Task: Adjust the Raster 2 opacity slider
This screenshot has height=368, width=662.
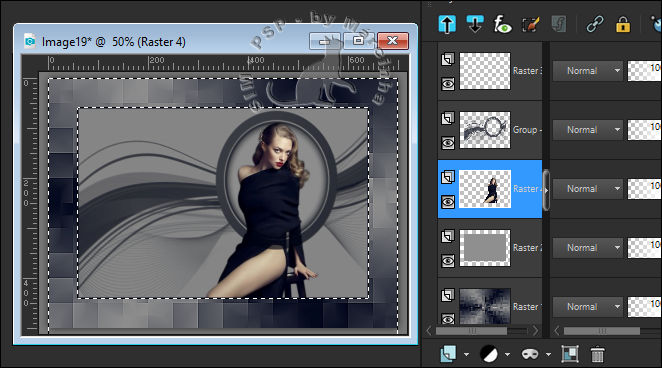Action: coord(645,248)
